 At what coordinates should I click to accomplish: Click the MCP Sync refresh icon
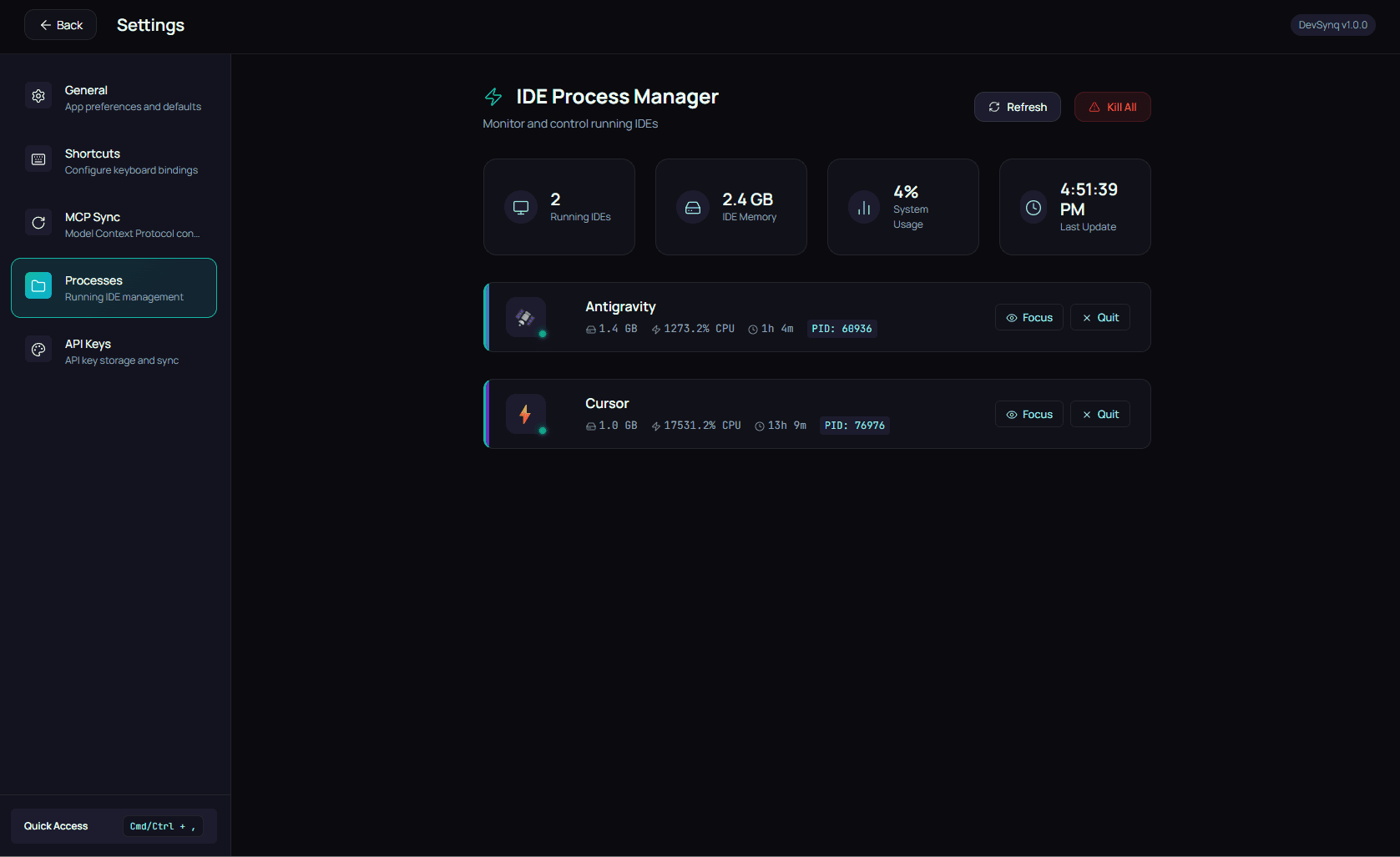[38, 222]
